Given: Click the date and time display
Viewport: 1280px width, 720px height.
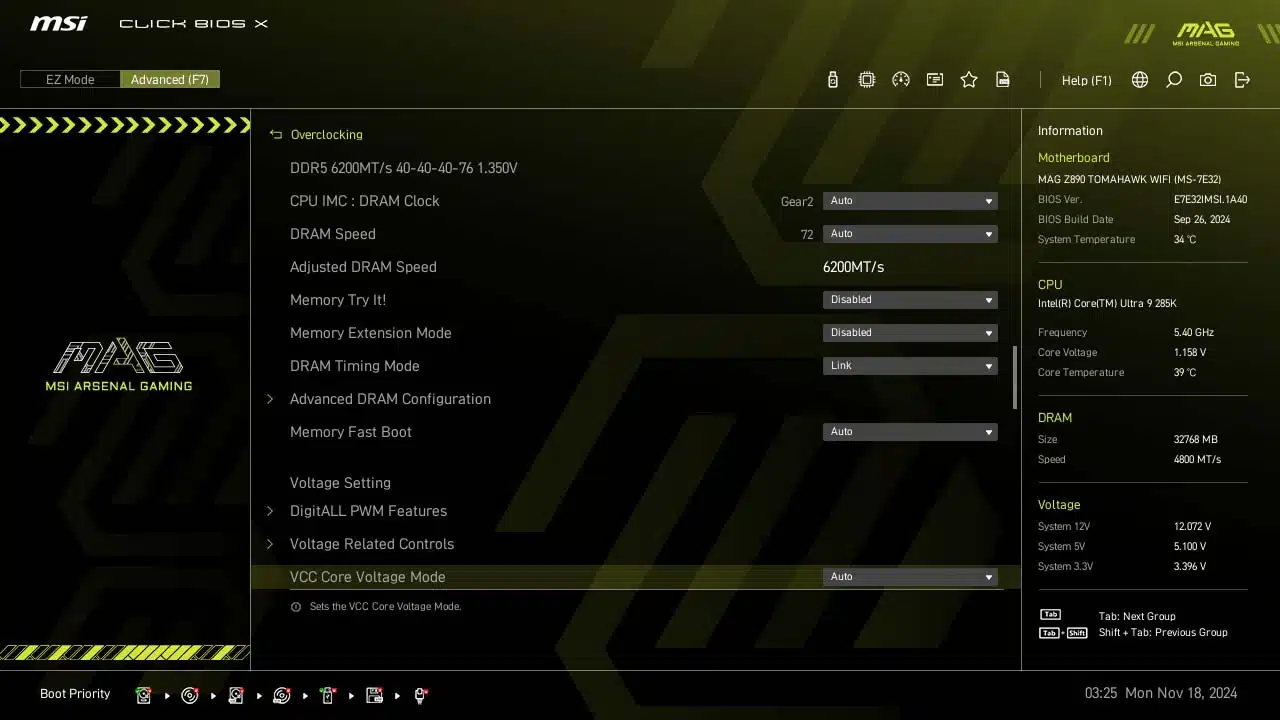Looking at the screenshot, I should pyautogui.click(x=1161, y=693).
